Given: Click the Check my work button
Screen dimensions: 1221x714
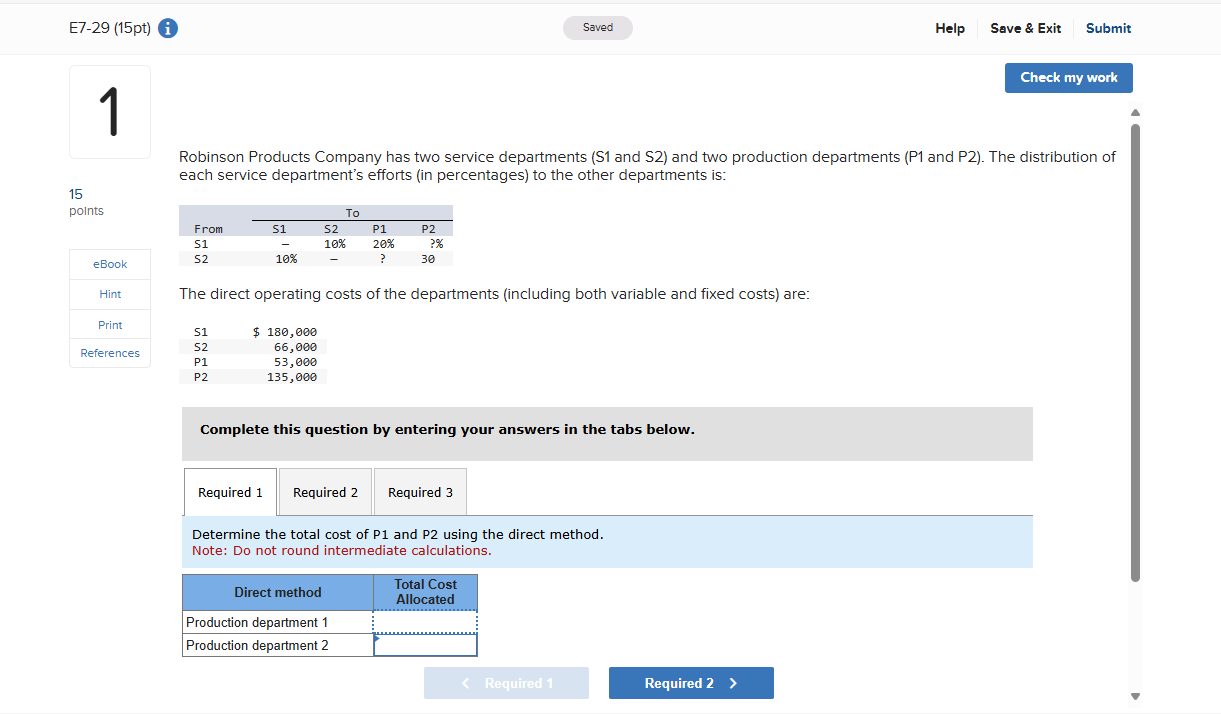Looking at the screenshot, I should click(1069, 78).
